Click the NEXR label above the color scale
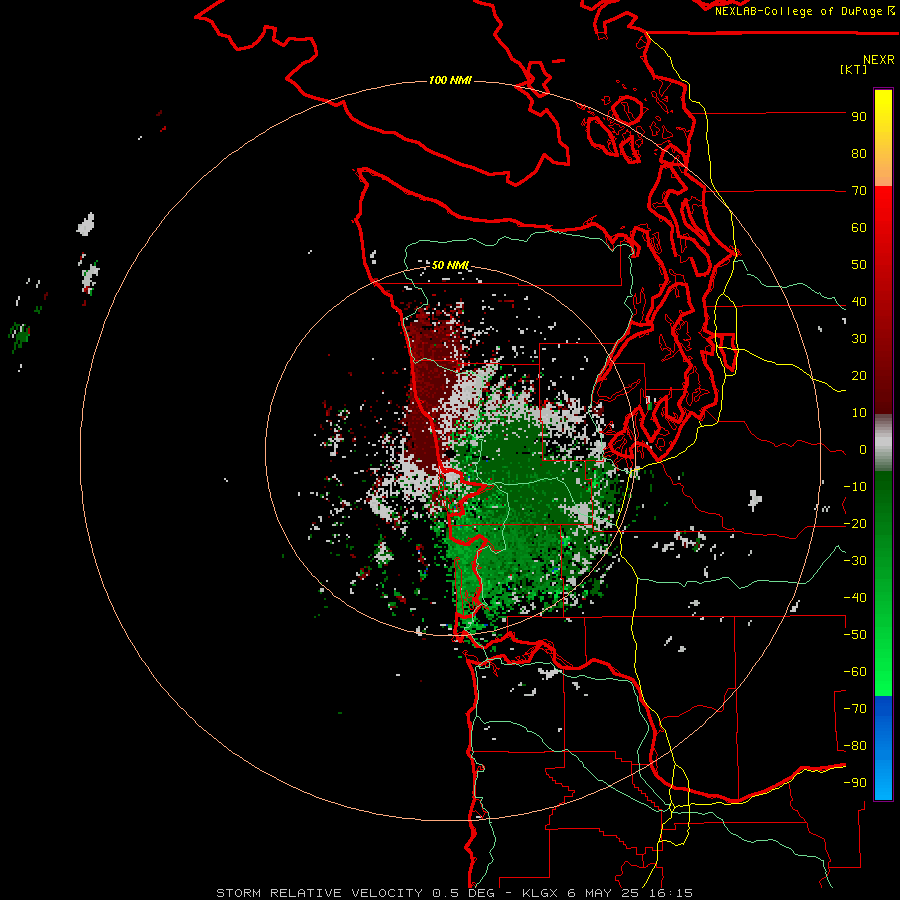The image size is (900, 900). click(879, 60)
